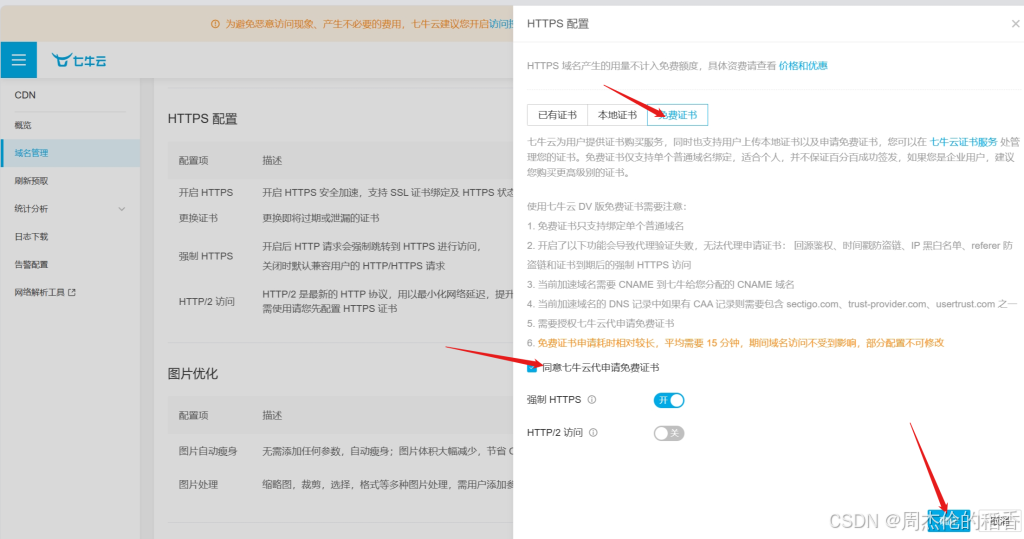Viewport: 1024px width, 539px height.
Task: Turn off the 强制 HTTPS switch
Action: pos(669,400)
